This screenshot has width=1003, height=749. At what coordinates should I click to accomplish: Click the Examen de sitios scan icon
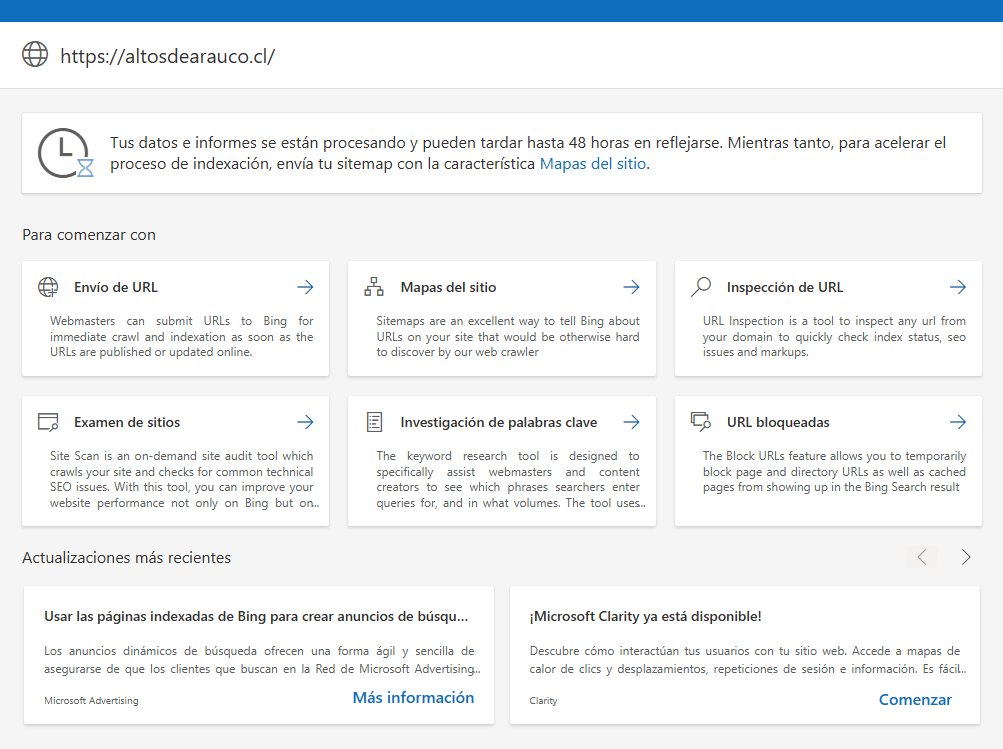[x=48, y=422]
